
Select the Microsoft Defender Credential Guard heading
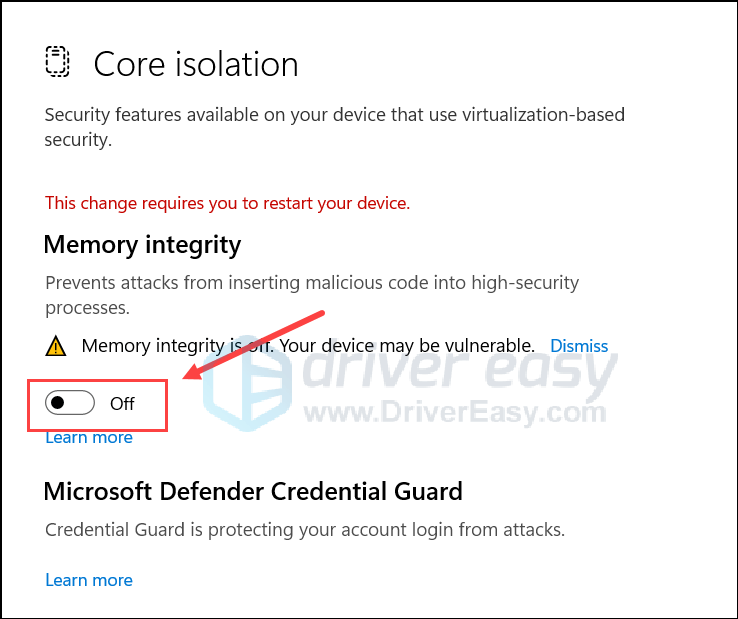[253, 491]
